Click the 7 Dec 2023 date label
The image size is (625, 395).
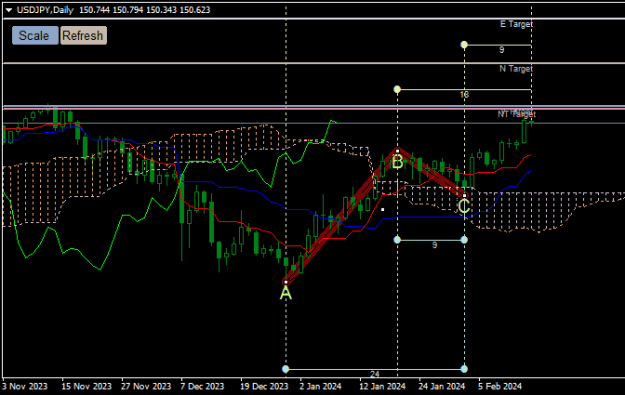[x=202, y=386]
